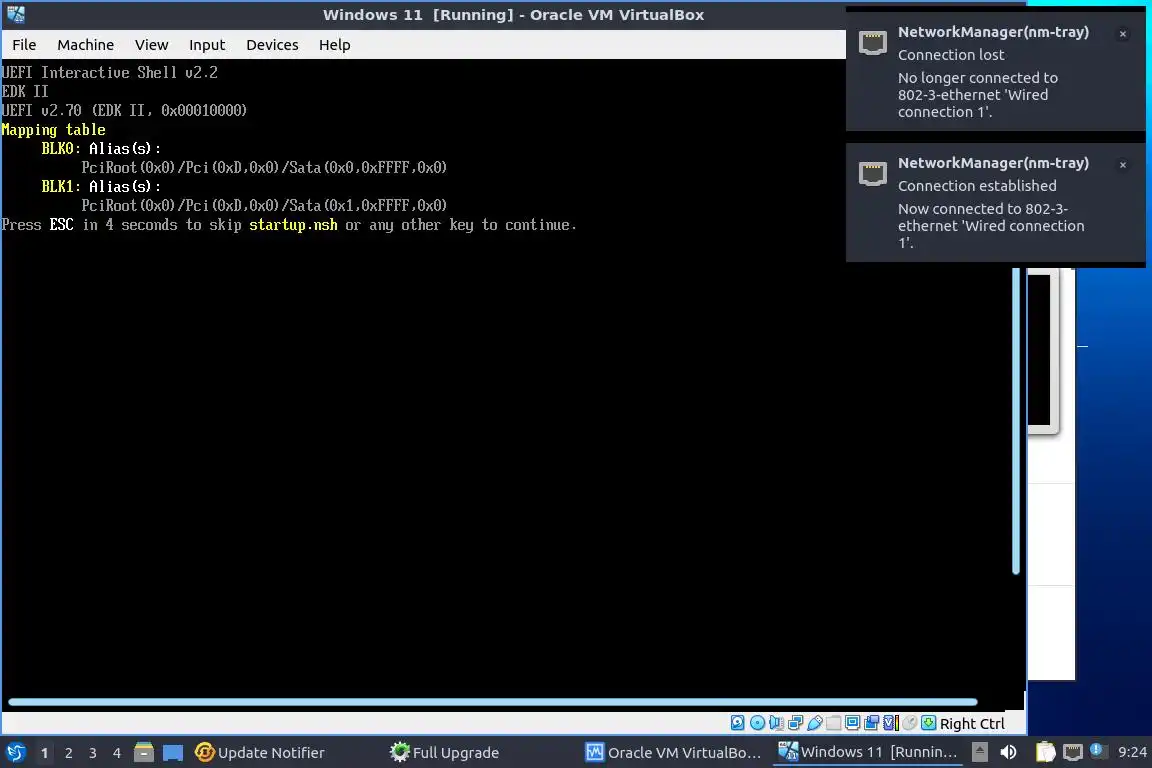The height and width of the screenshot is (768, 1152).
Task: Click the VirtualBox window title icon
Action: 15,14
